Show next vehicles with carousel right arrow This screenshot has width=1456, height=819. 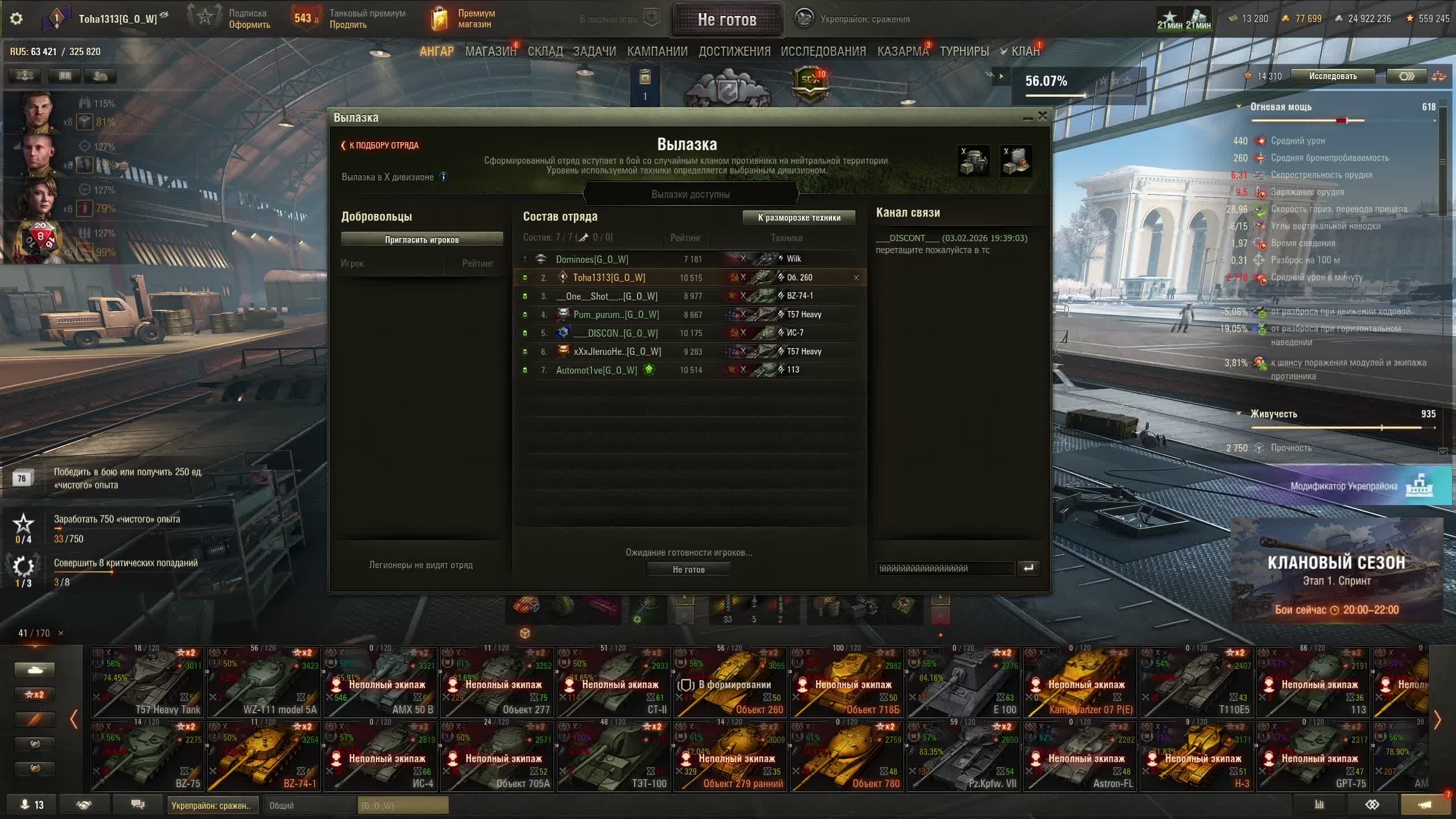pos(1437,720)
